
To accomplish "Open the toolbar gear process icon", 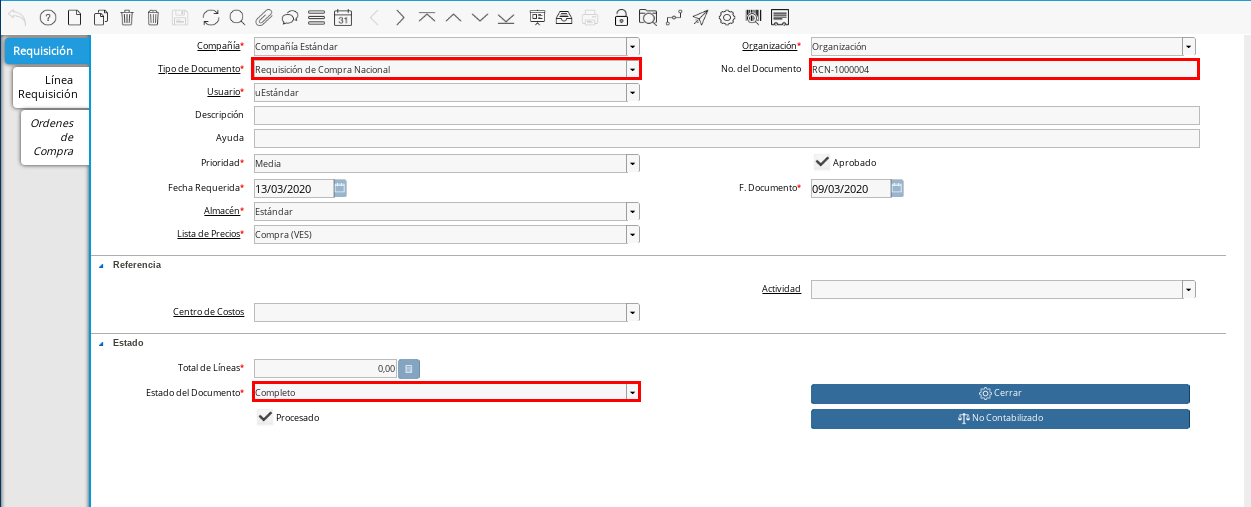I will tap(727, 17).
